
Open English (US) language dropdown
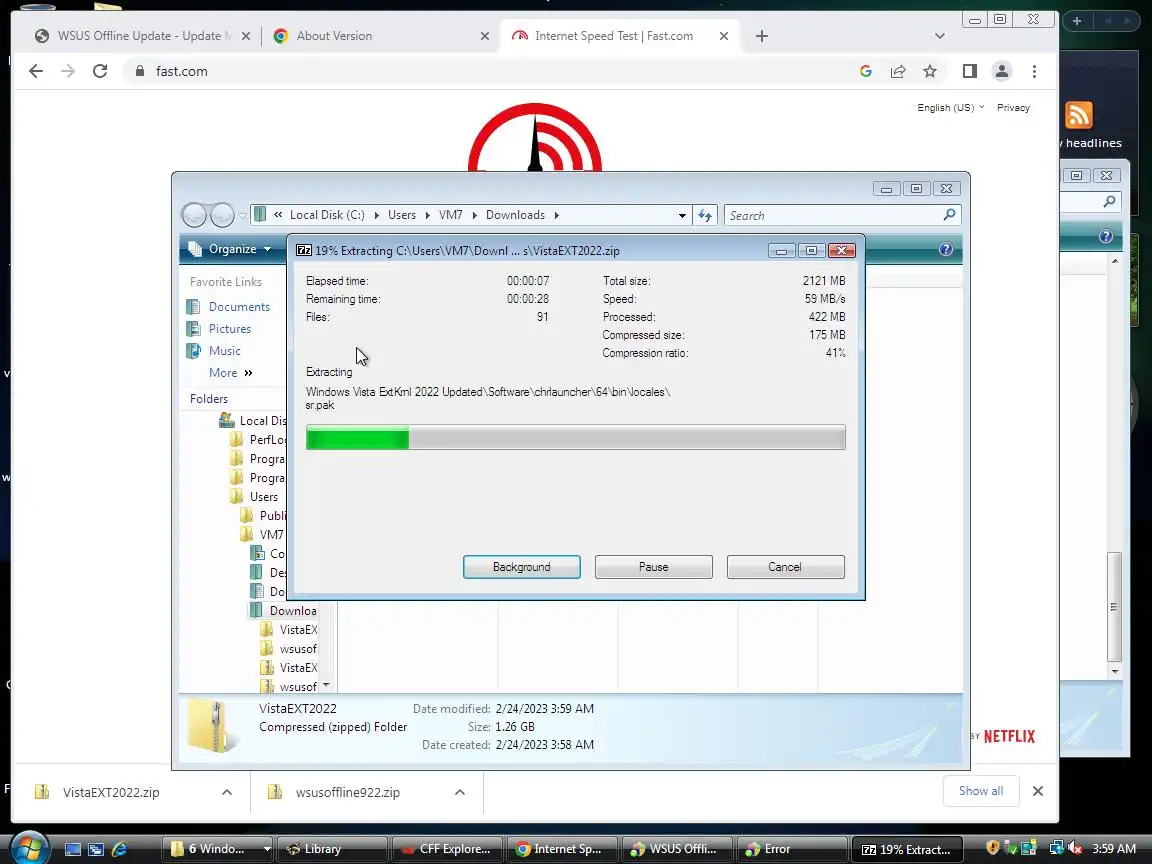tap(950, 107)
